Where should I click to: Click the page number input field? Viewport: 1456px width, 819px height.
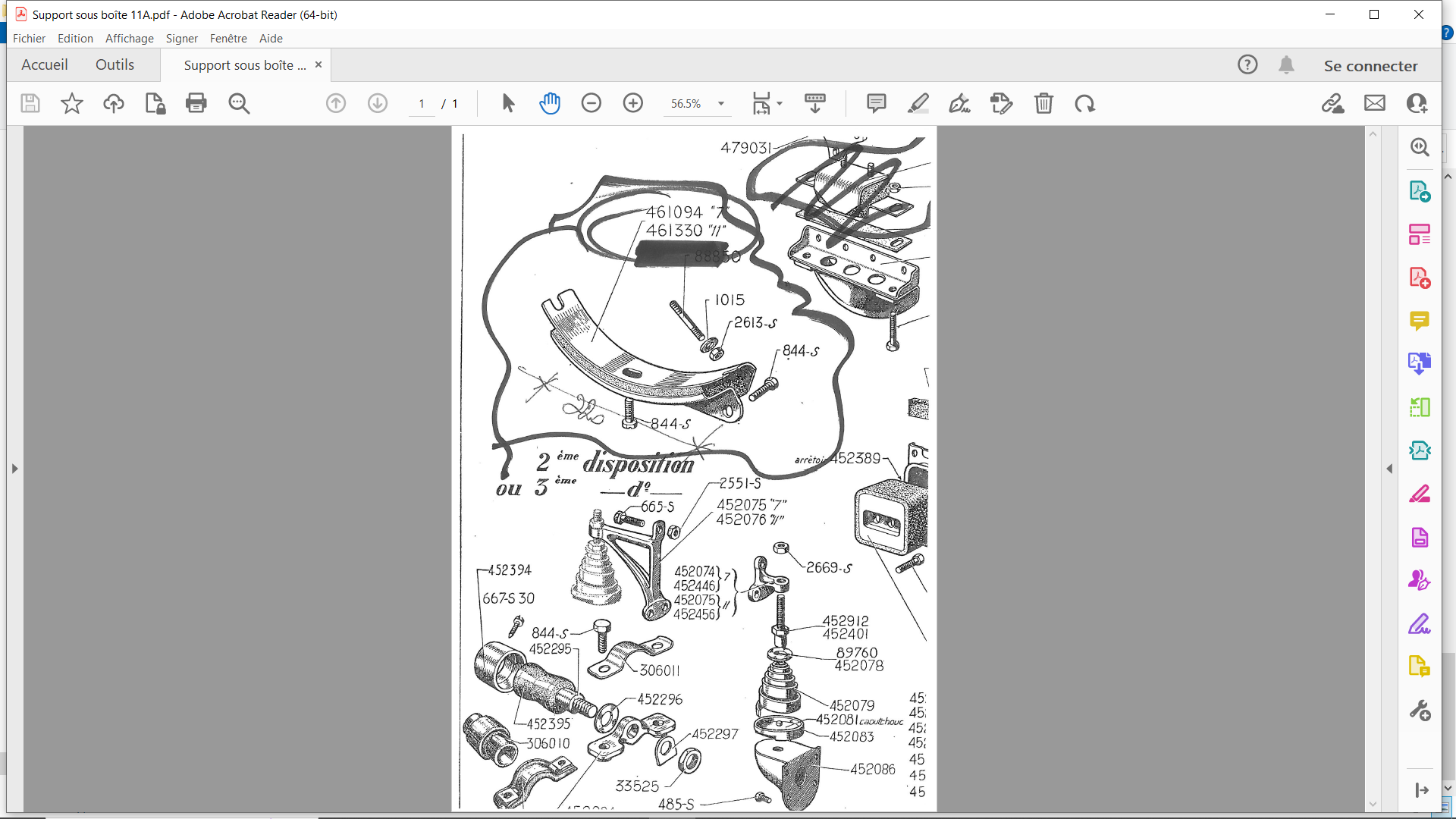click(x=422, y=104)
